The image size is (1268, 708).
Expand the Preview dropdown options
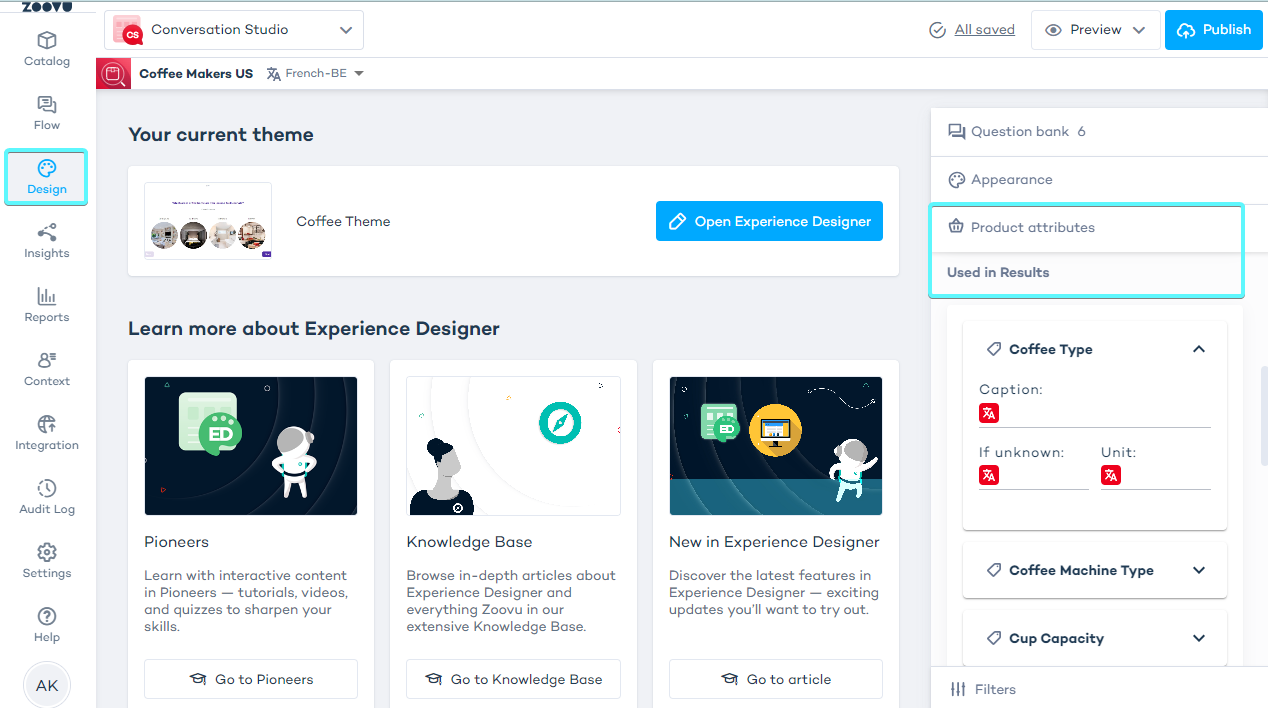click(x=1138, y=30)
